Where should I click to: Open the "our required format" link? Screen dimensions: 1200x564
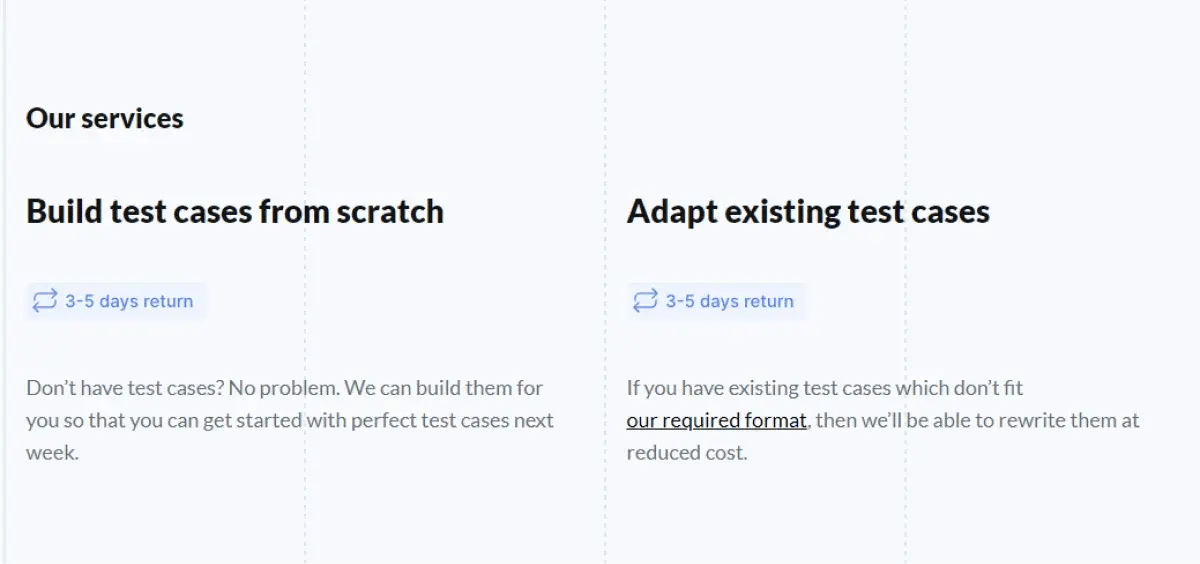point(716,421)
